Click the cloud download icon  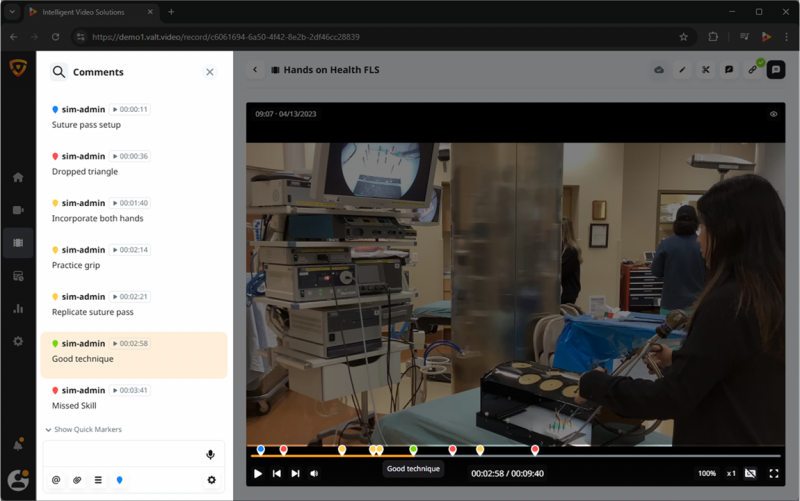click(659, 70)
